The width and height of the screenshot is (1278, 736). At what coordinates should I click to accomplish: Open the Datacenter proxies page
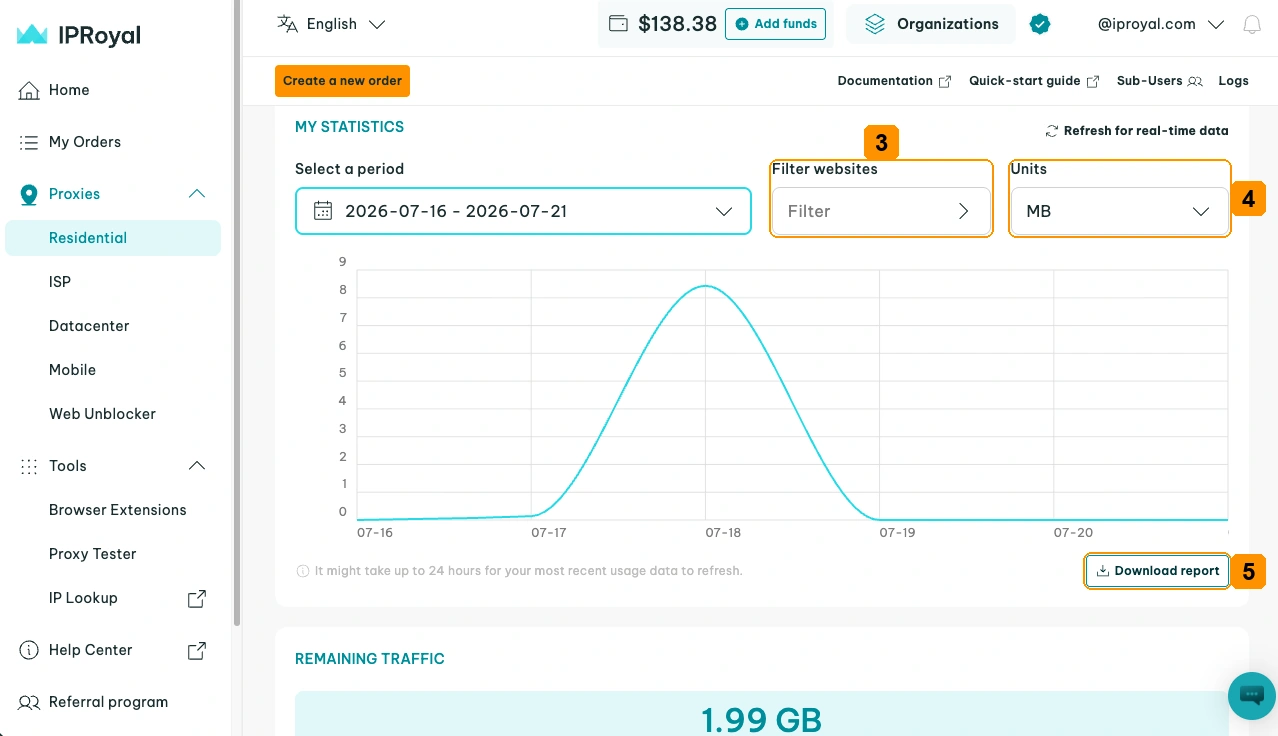(x=89, y=326)
